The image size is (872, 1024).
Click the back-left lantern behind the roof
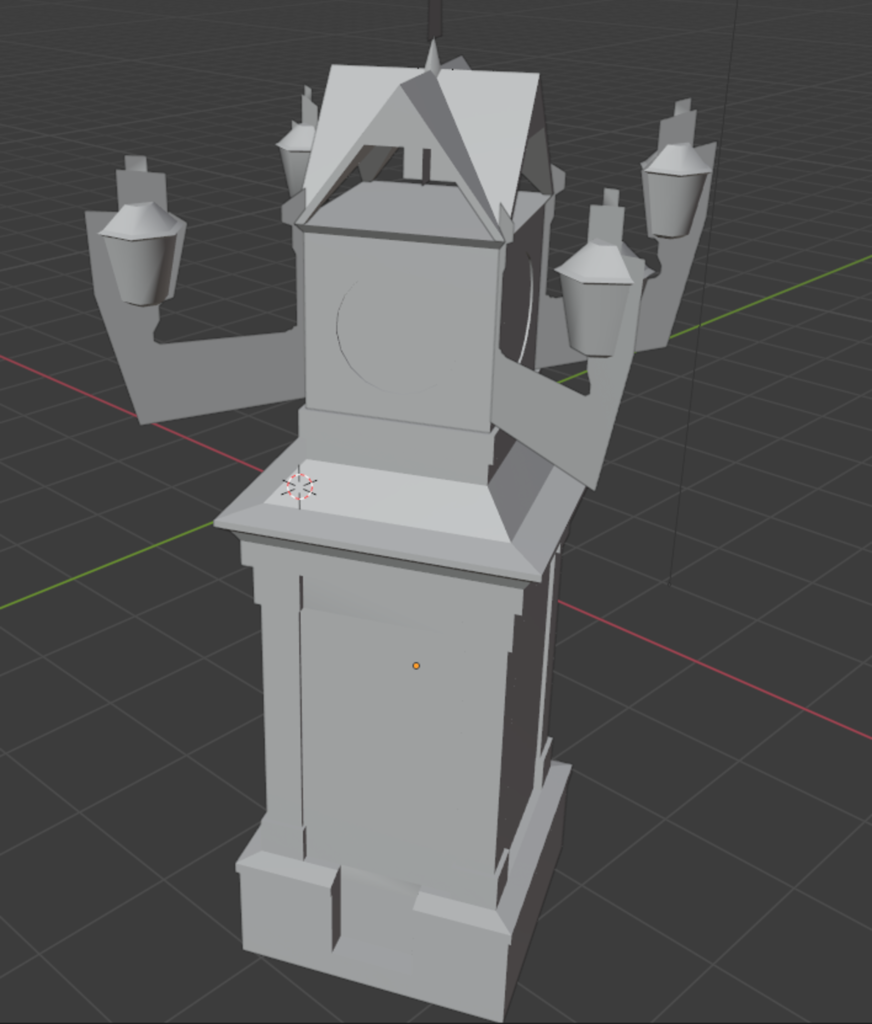point(295,155)
